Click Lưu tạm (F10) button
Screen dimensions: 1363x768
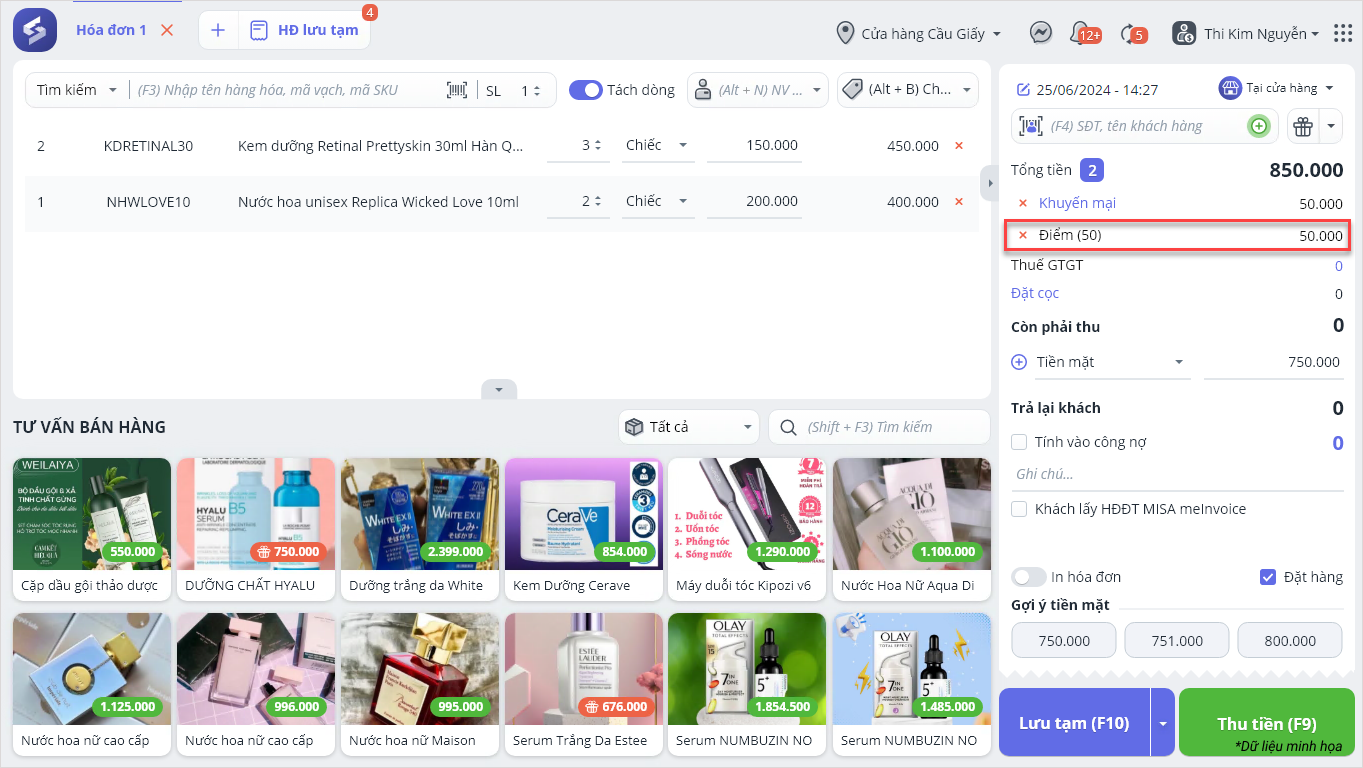pos(1074,722)
